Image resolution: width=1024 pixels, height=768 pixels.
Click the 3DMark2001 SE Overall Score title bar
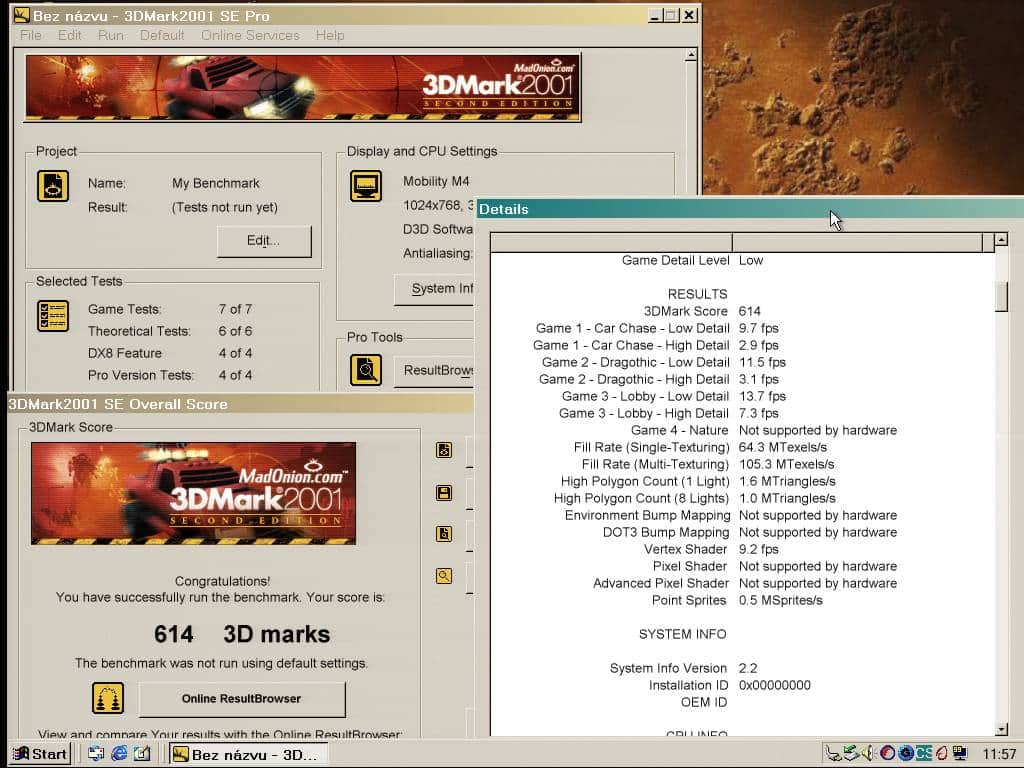(240, 404)
